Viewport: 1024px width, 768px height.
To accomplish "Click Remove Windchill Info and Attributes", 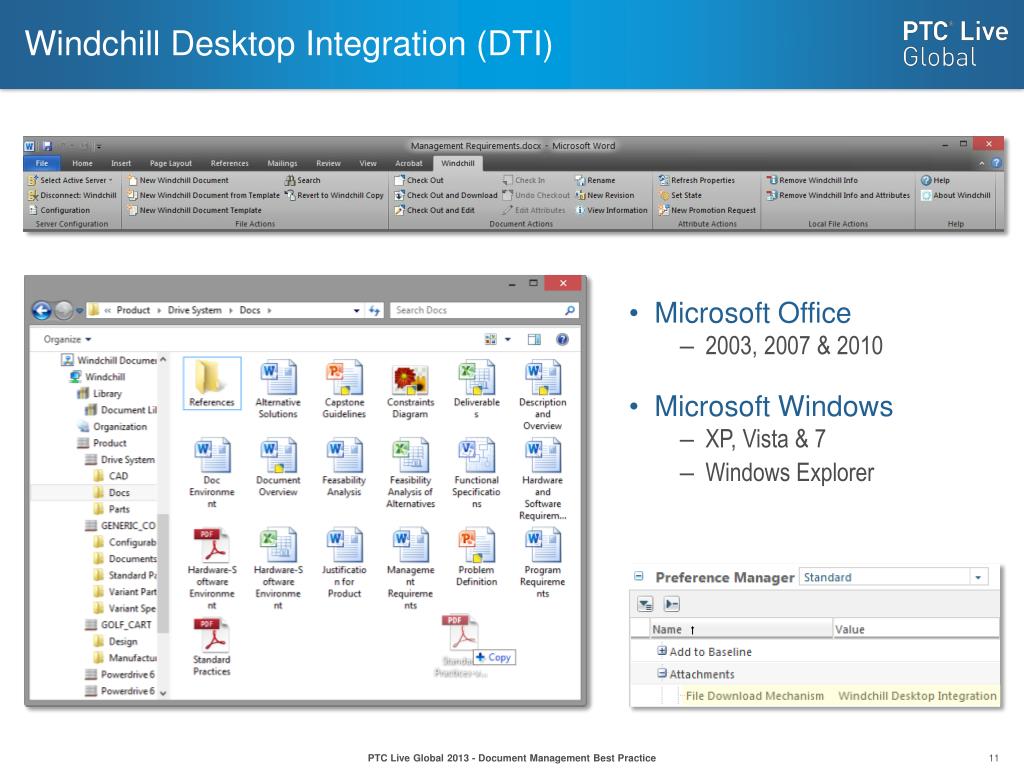I will click(x=839, y=195).
